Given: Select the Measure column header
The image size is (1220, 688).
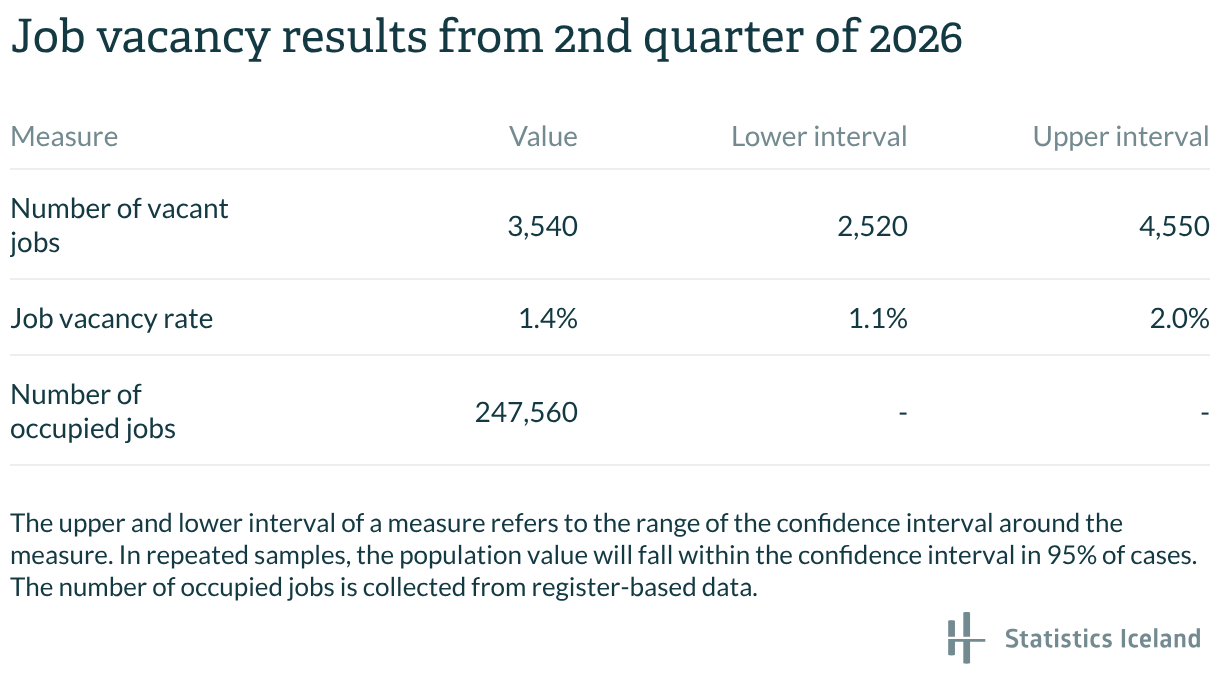Looking at the screenshot, I should [x=64, y=136].
